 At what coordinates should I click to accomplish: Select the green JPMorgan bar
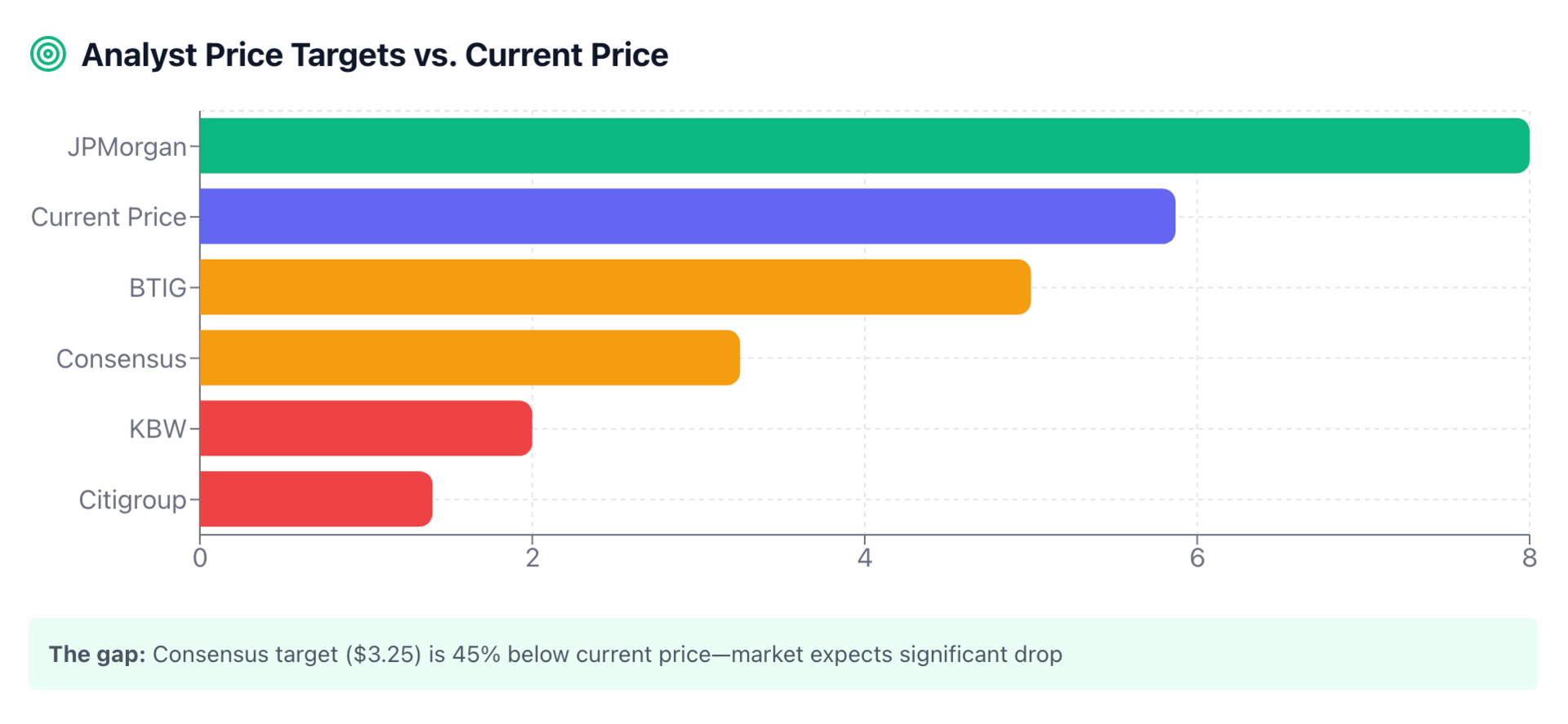[x=864, y=146]
